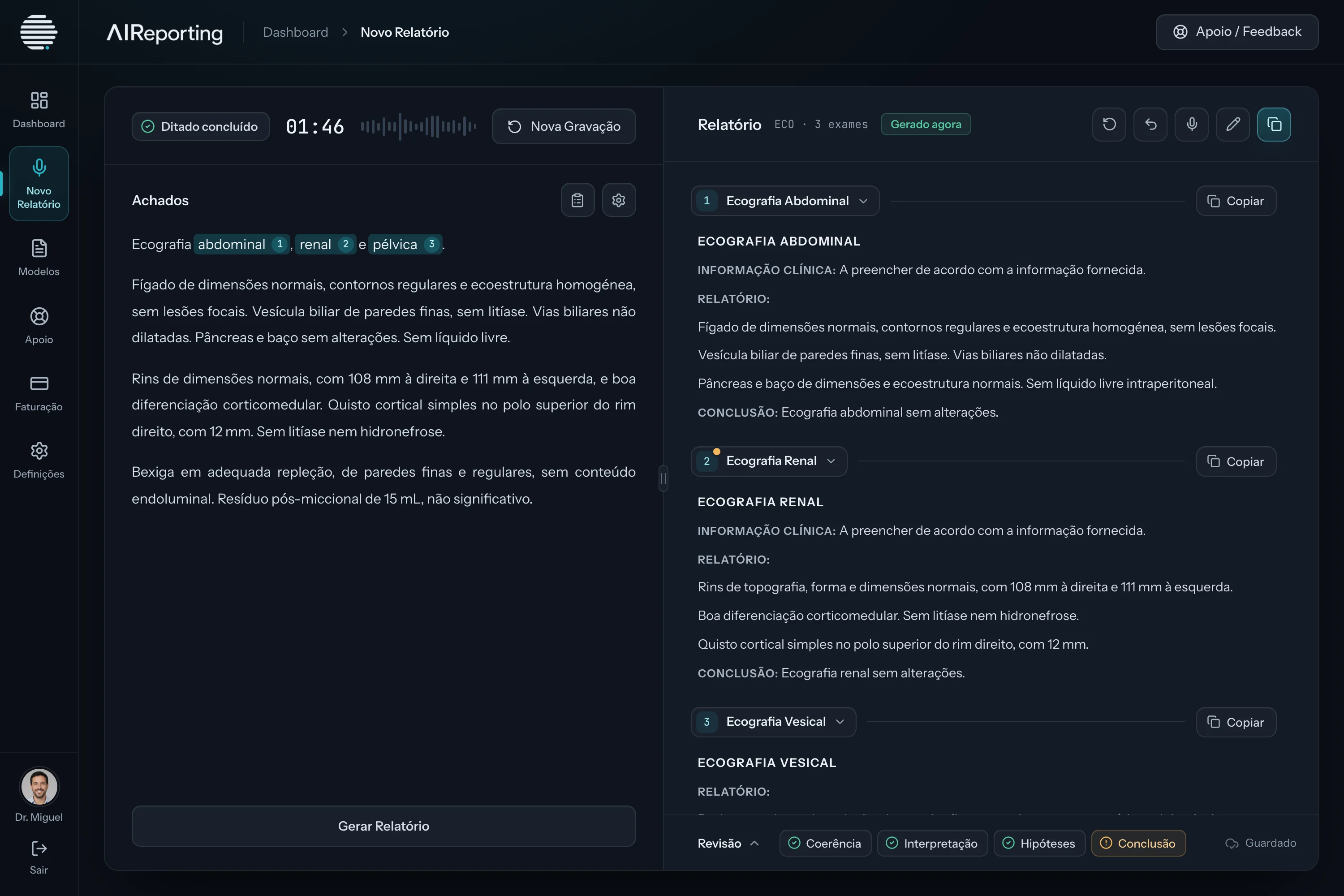This screenshot has width=1344, height=896.
Task: Open Apoio / Feedback button
Action: click(1237, 32)
